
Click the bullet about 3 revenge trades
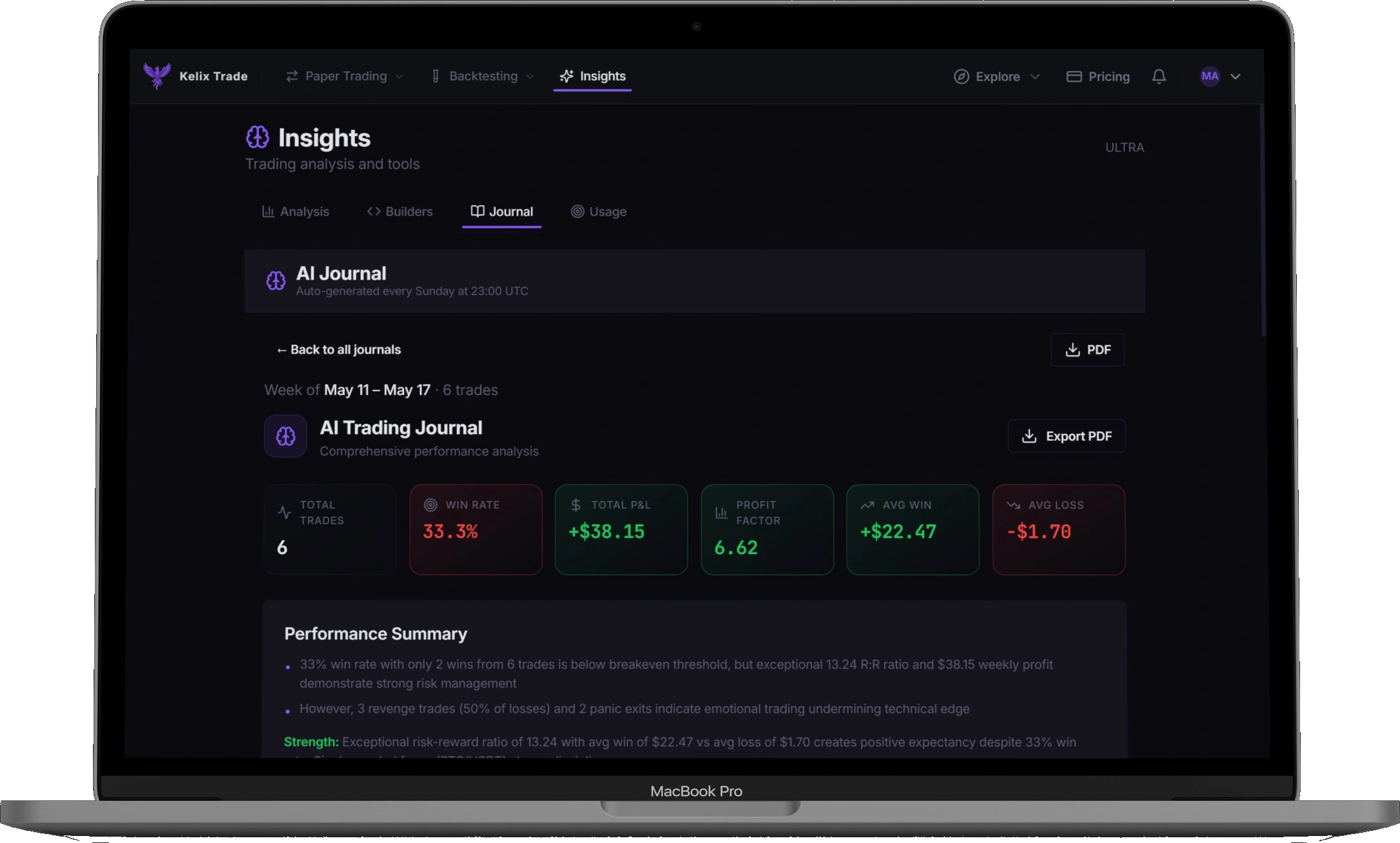(x=634, y=709)
